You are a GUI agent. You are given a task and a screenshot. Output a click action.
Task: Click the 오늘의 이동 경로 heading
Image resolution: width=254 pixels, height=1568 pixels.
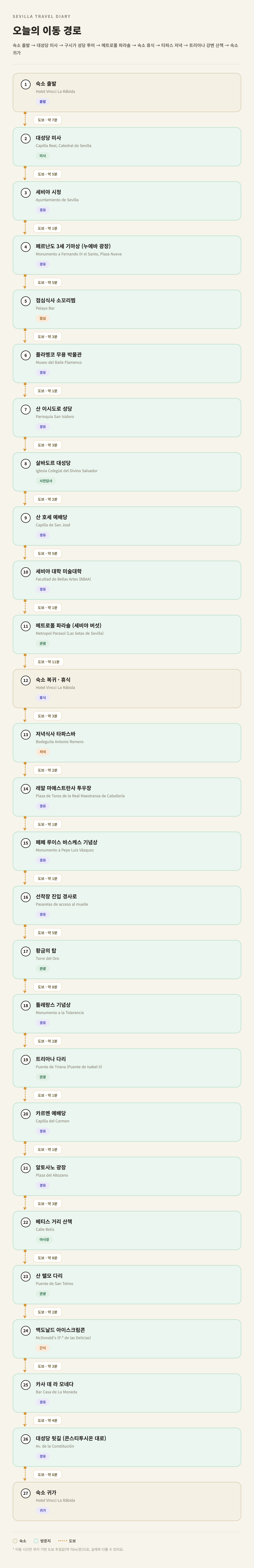(x=47, y=31)
